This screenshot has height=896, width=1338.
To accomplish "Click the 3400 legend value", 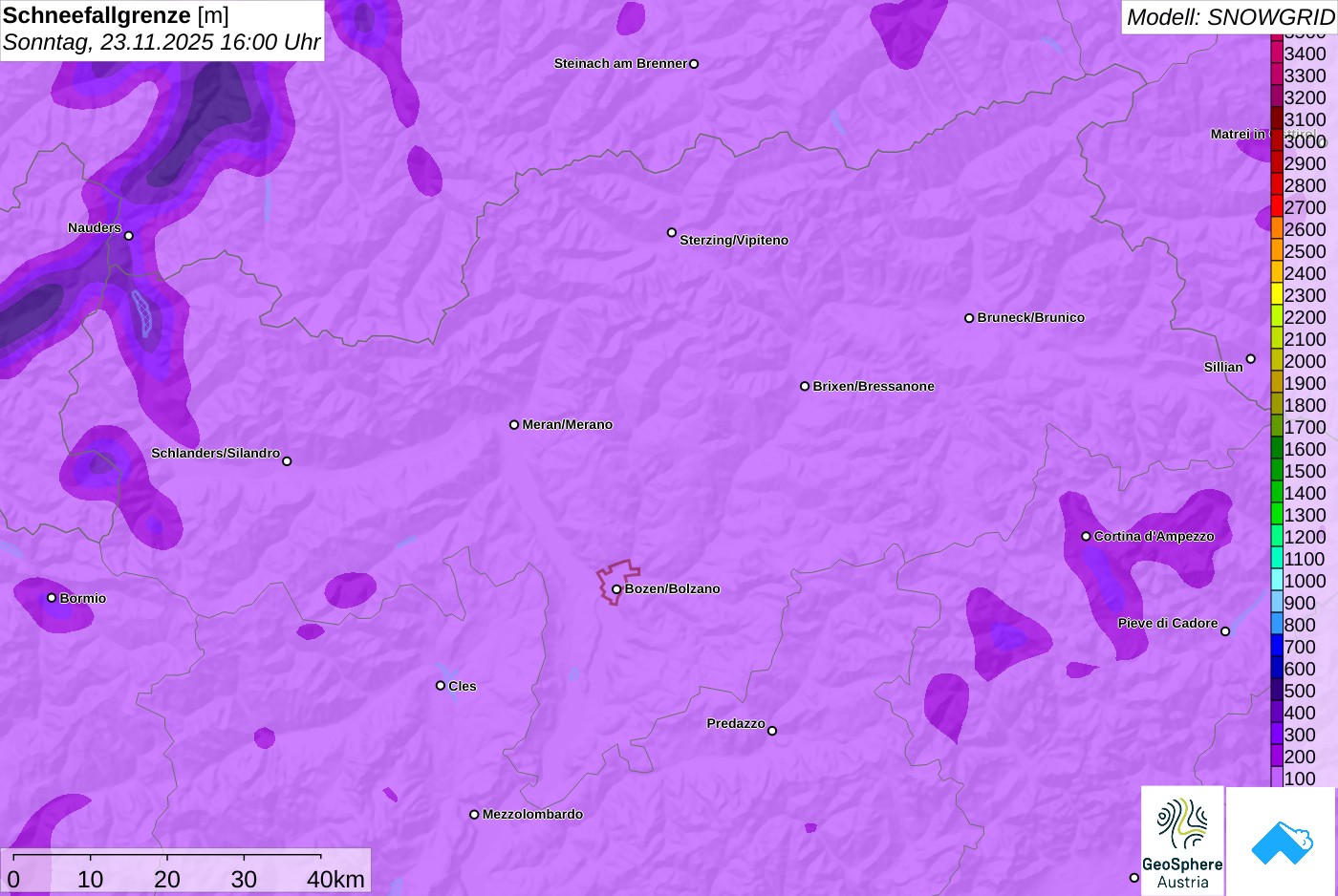I will point(1305,53).
